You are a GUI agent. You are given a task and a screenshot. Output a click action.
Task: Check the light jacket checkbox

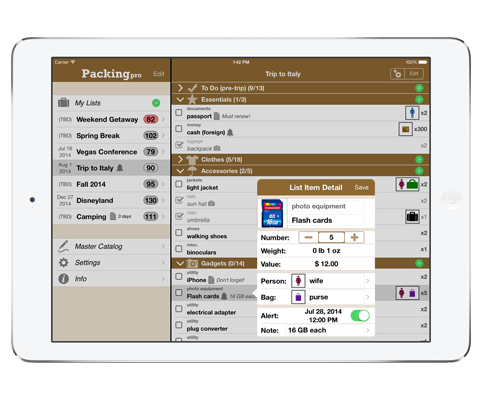(x=179, y=184)
